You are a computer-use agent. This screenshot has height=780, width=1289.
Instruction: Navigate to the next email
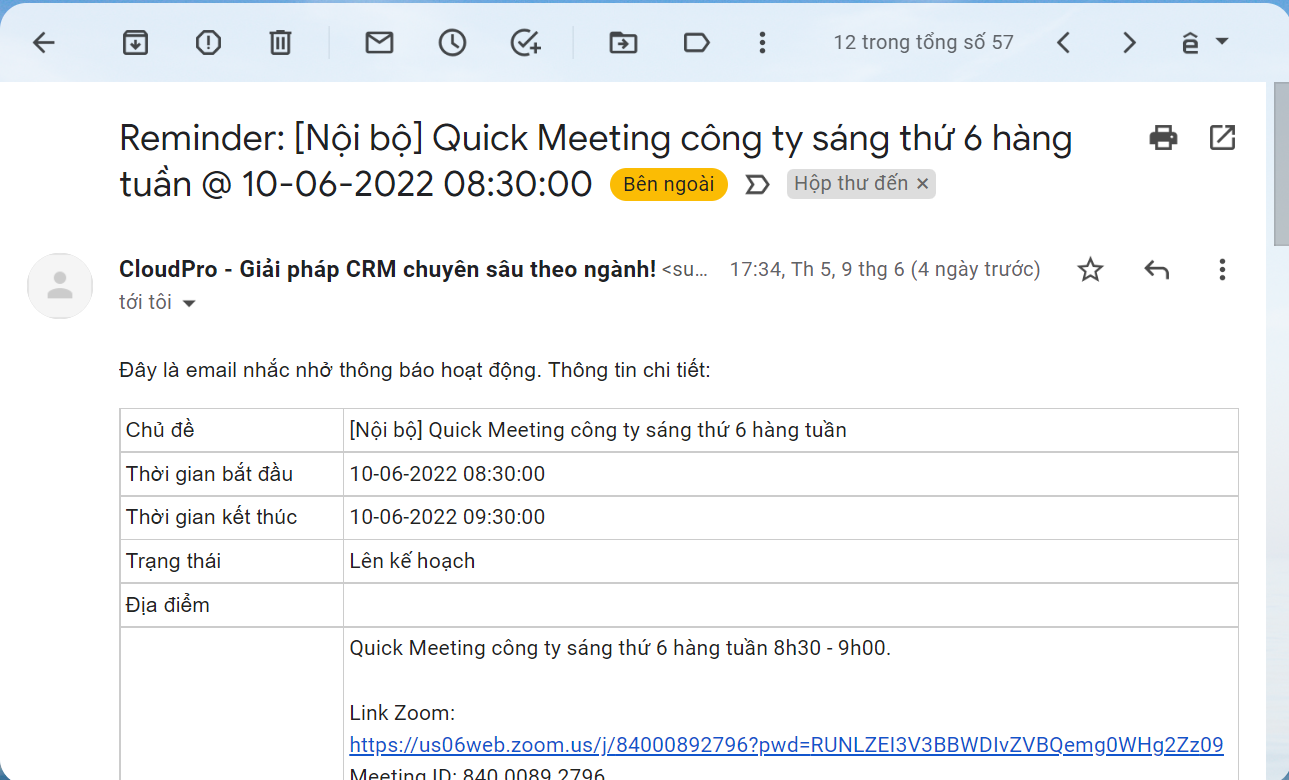point(1128,42)
